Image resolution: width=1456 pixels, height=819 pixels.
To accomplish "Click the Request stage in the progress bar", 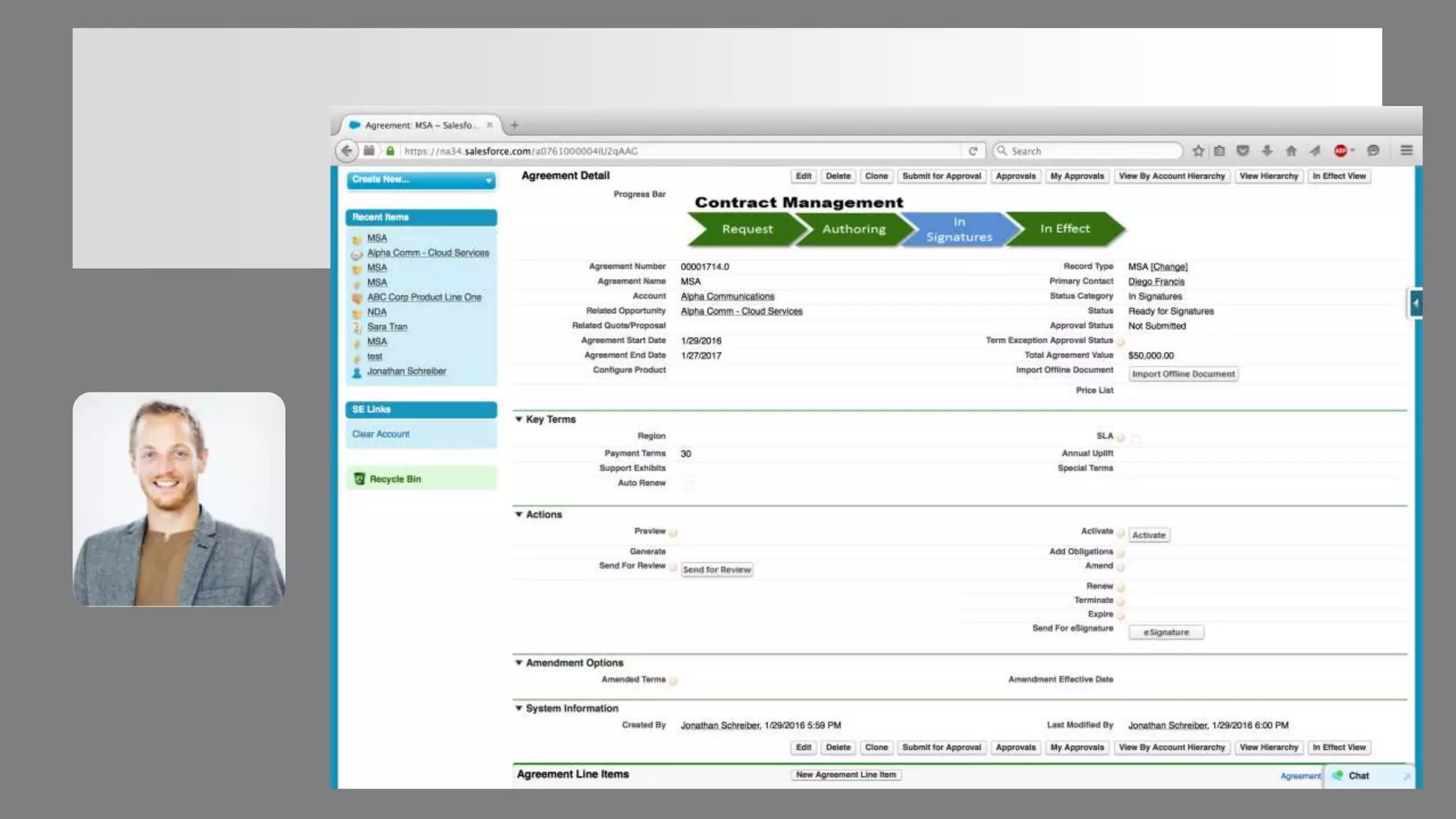I will 746,229.
